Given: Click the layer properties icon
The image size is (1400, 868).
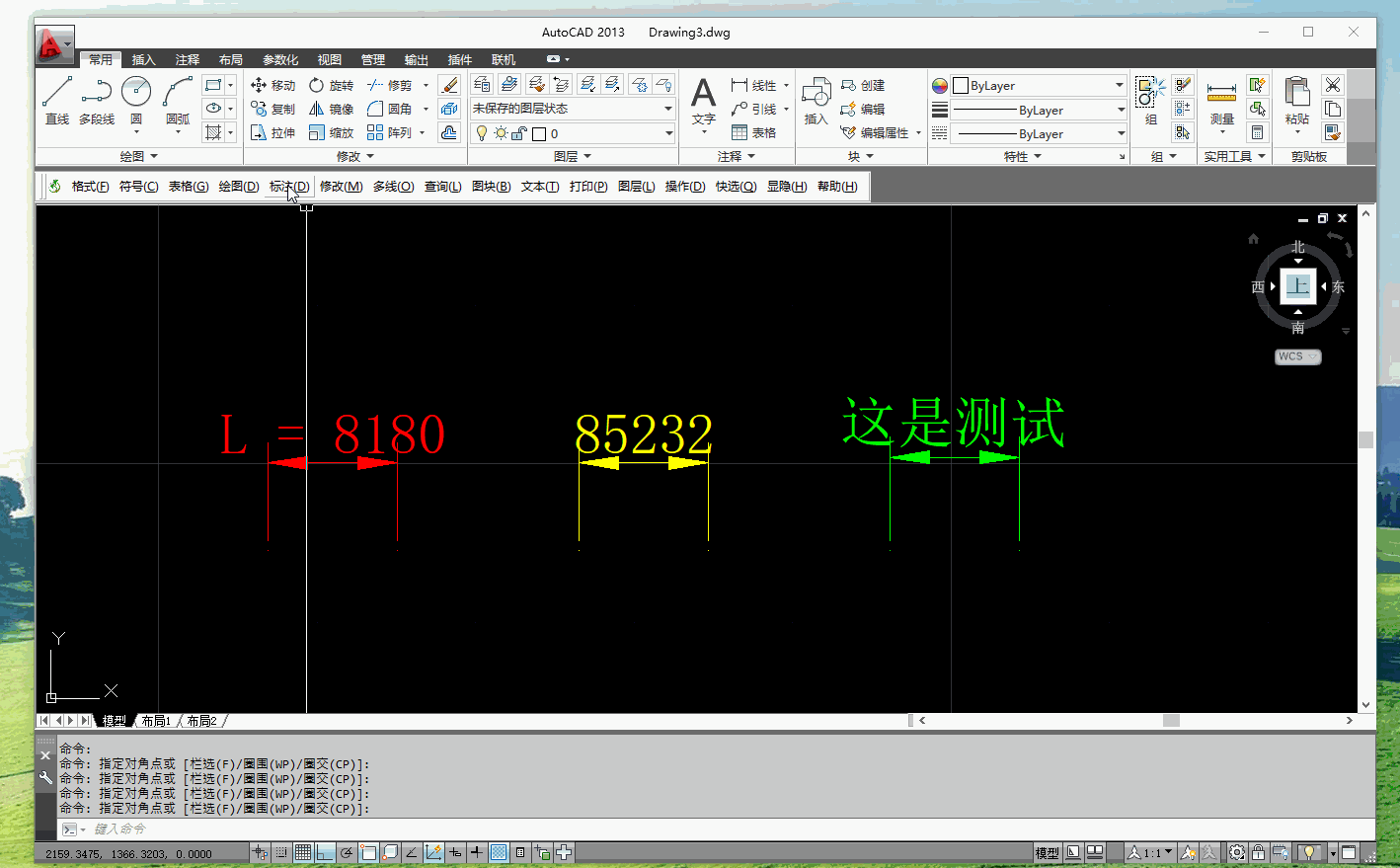Looking at the screenshot, I should 481,84.
